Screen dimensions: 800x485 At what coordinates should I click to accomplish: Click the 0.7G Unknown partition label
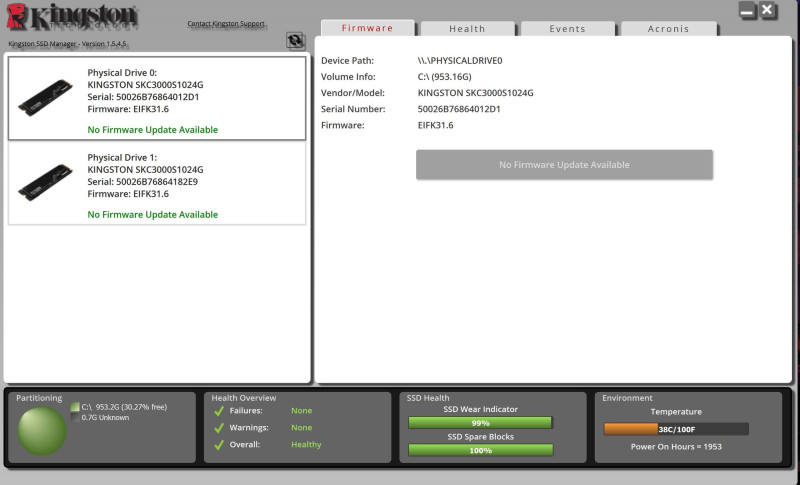coord(105,418)
